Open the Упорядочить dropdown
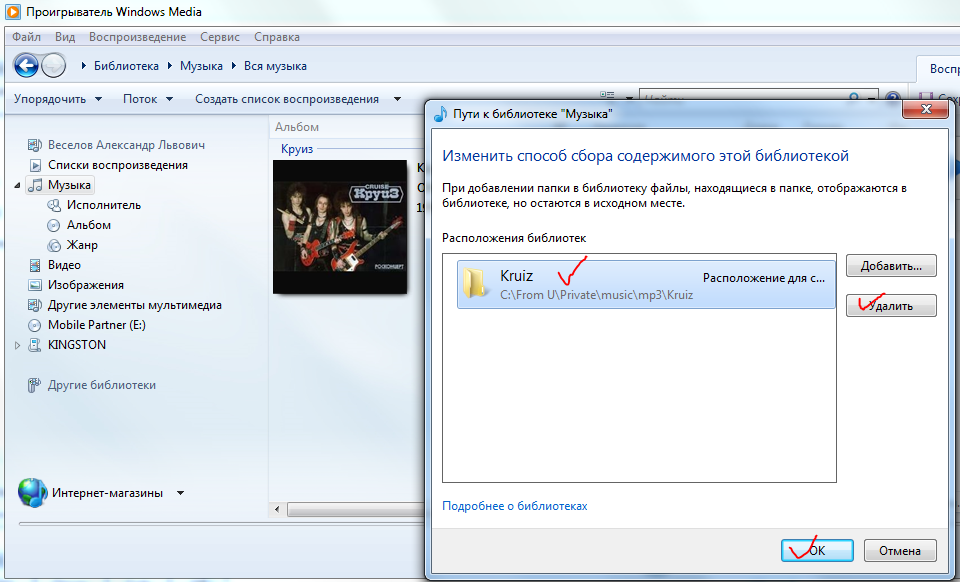 pyautogui.click(x=58, y=99)
